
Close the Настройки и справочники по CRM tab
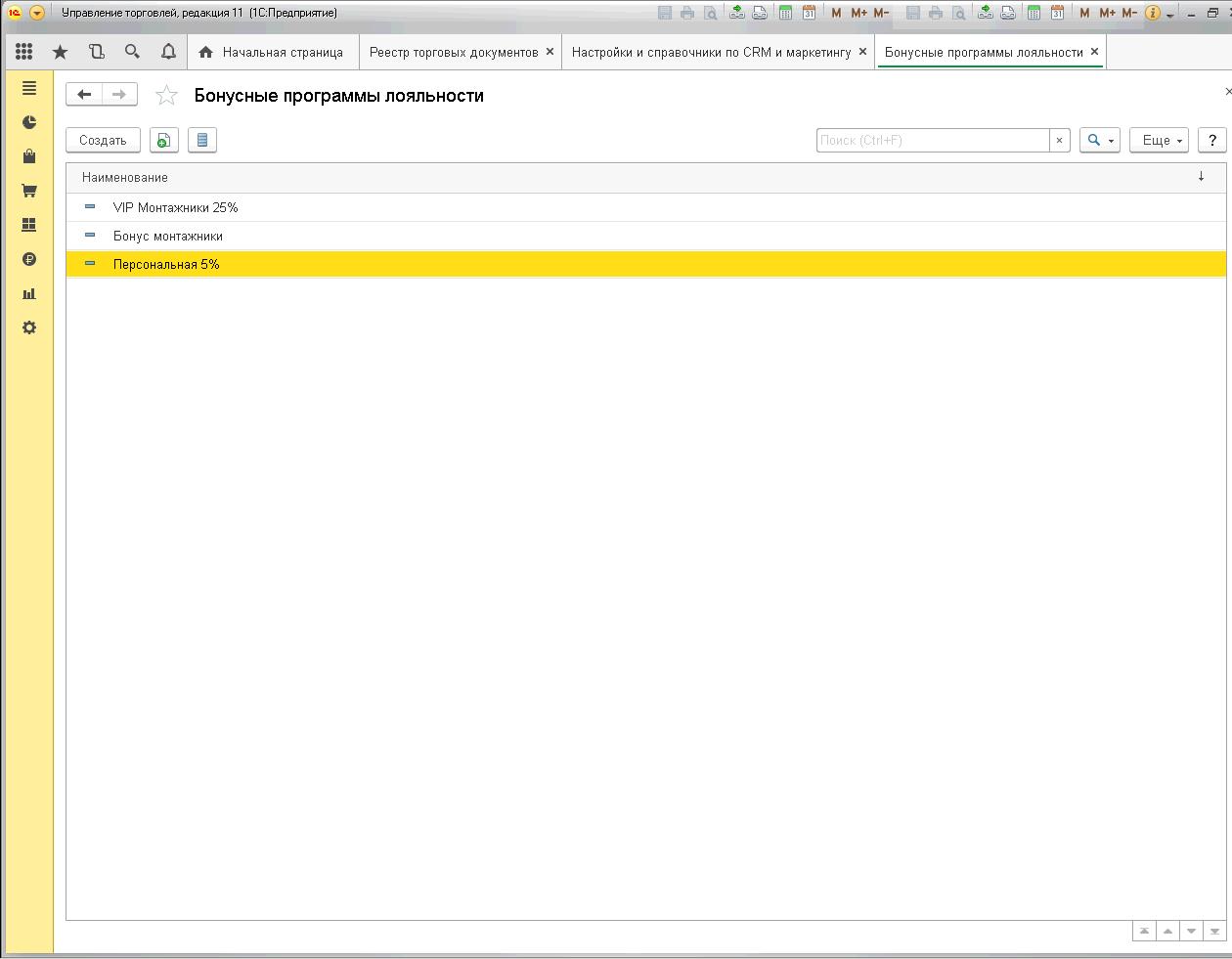pos(862,52)
